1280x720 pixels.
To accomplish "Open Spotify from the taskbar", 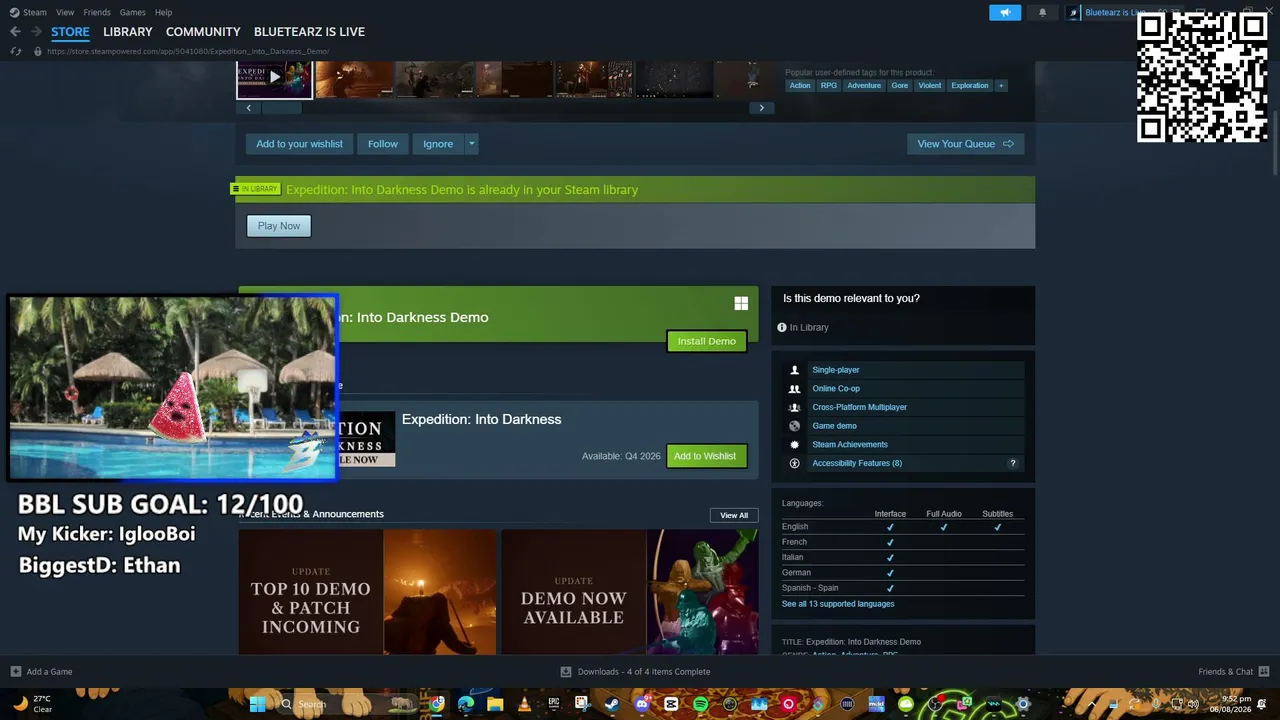I will [x=700, y=705].
